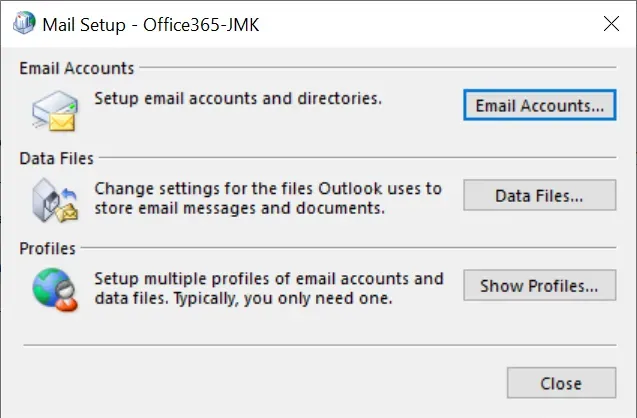The height and width of the screenshot is (418, 637).
Task: Open the Data Files settings
Action: point(539,195)
